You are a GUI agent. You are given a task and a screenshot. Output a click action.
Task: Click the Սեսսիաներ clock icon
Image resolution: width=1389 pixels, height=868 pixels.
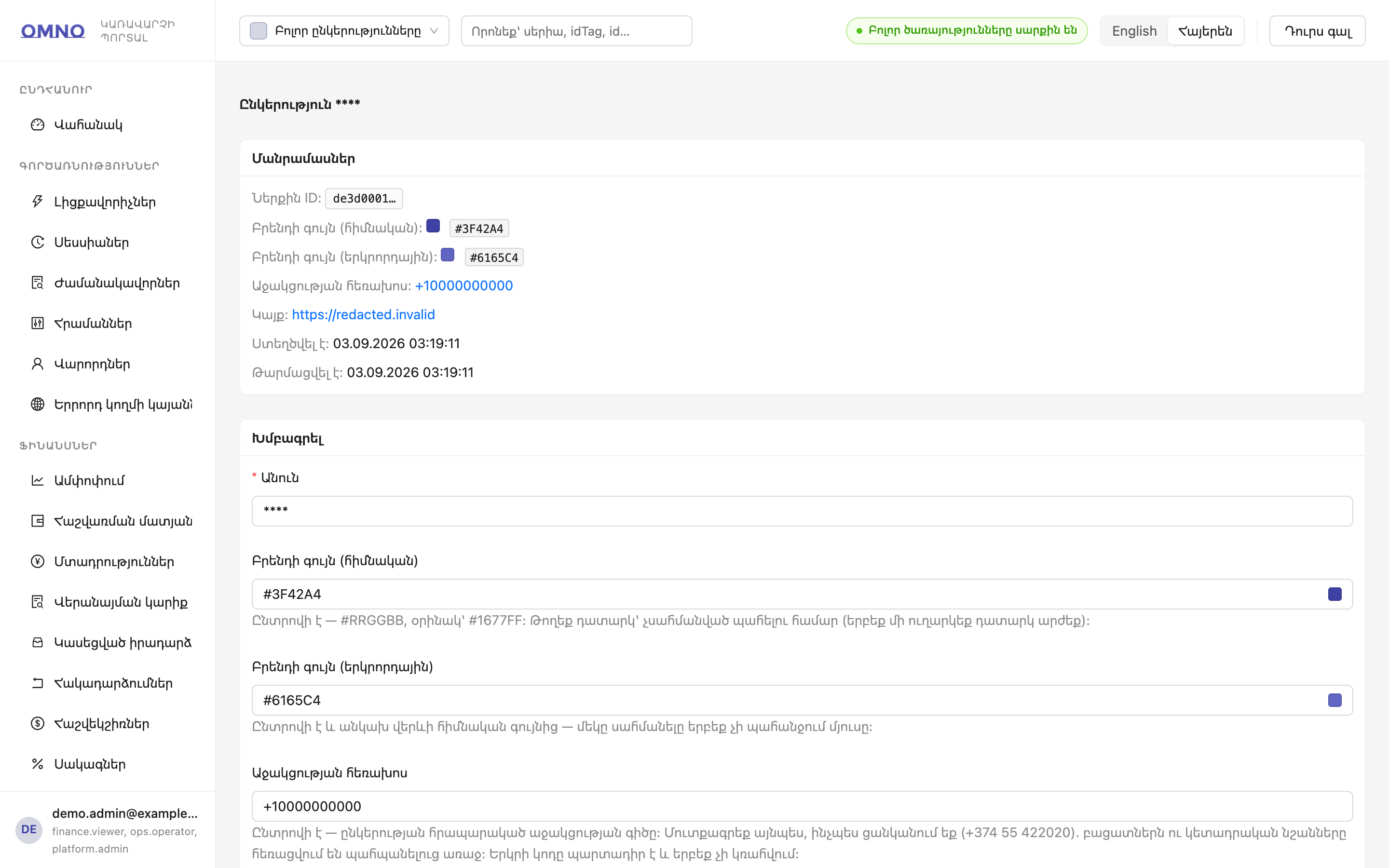click(37, 242)
